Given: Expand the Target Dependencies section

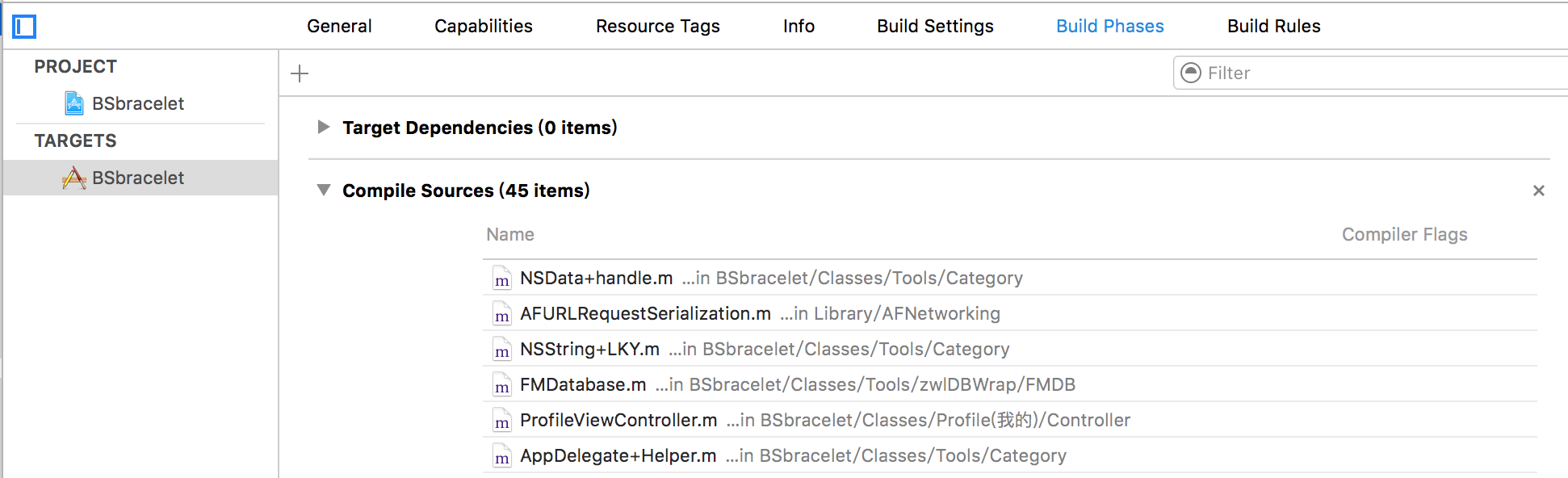Looking at the screenshot, I should tap(324, 127).
